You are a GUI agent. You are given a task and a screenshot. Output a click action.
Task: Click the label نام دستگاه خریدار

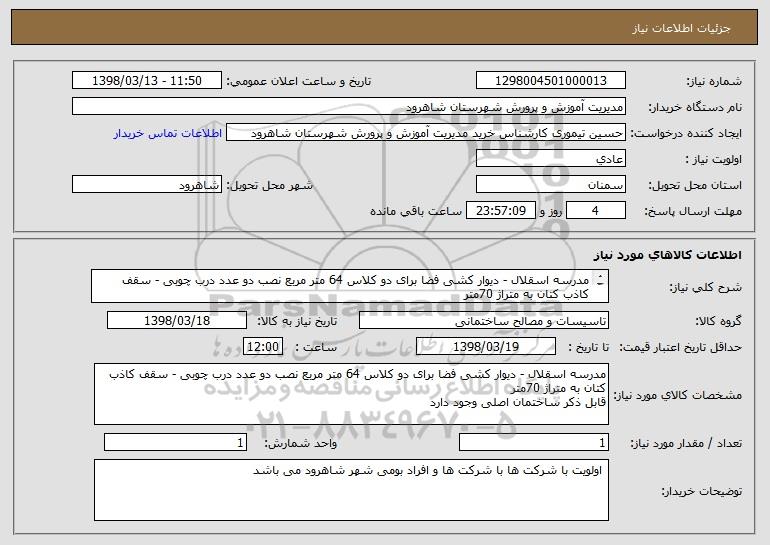tap(695, 108)
